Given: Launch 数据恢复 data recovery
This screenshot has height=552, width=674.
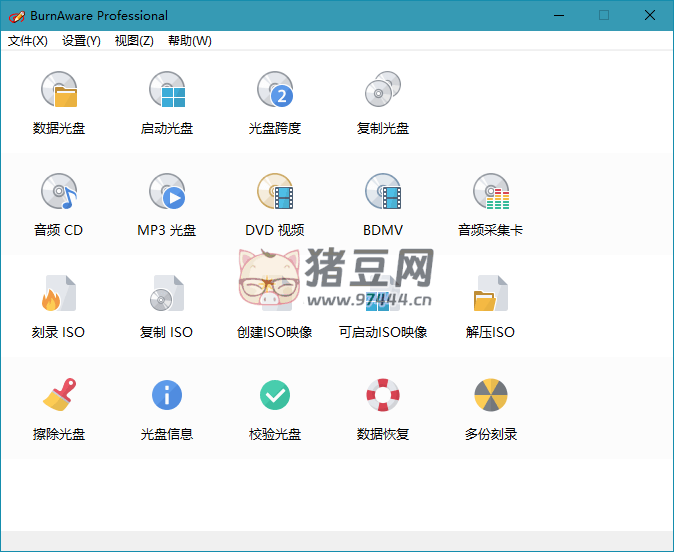Looking at the screenshot, I should pos(383,397).
